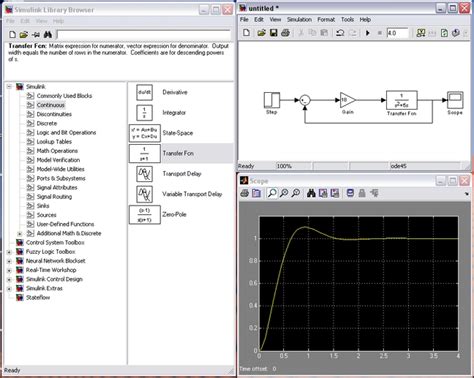Open Help menu in untitled model window
The width and height of the screenshot is (474, 378).
pos(365,20)
